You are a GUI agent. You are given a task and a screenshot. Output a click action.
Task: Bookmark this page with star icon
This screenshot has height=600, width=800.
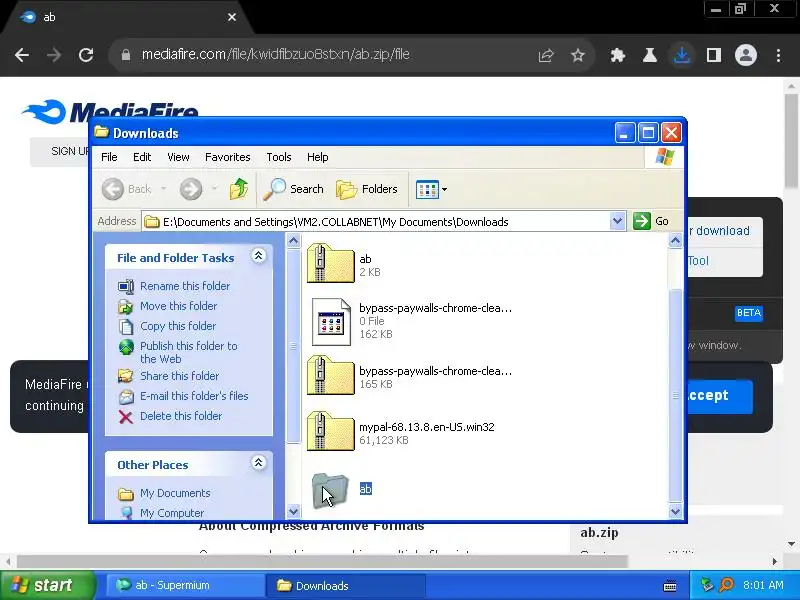coord(578,55)
